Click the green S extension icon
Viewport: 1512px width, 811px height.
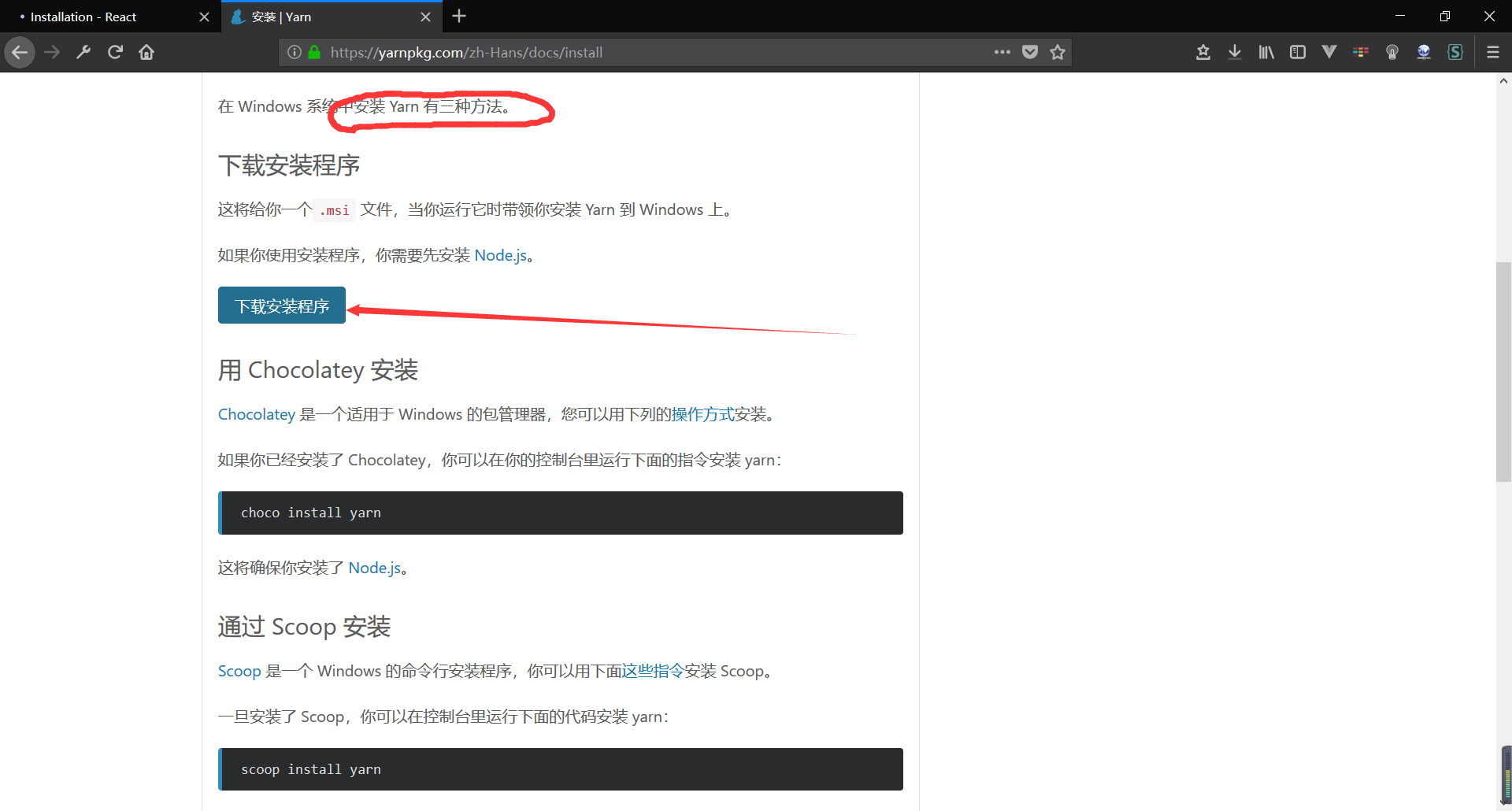1455,53
